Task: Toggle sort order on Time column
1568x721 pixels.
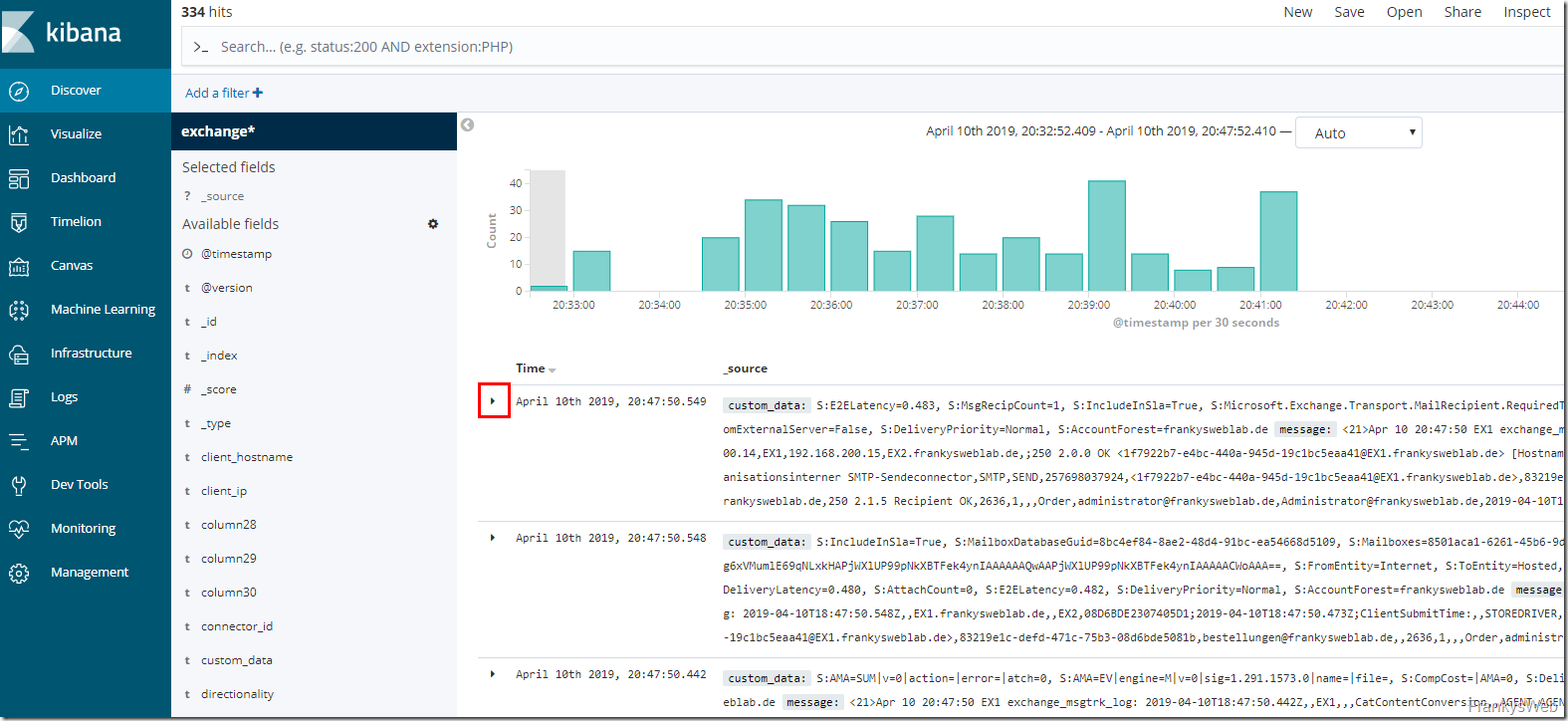Action: (552, 369)
